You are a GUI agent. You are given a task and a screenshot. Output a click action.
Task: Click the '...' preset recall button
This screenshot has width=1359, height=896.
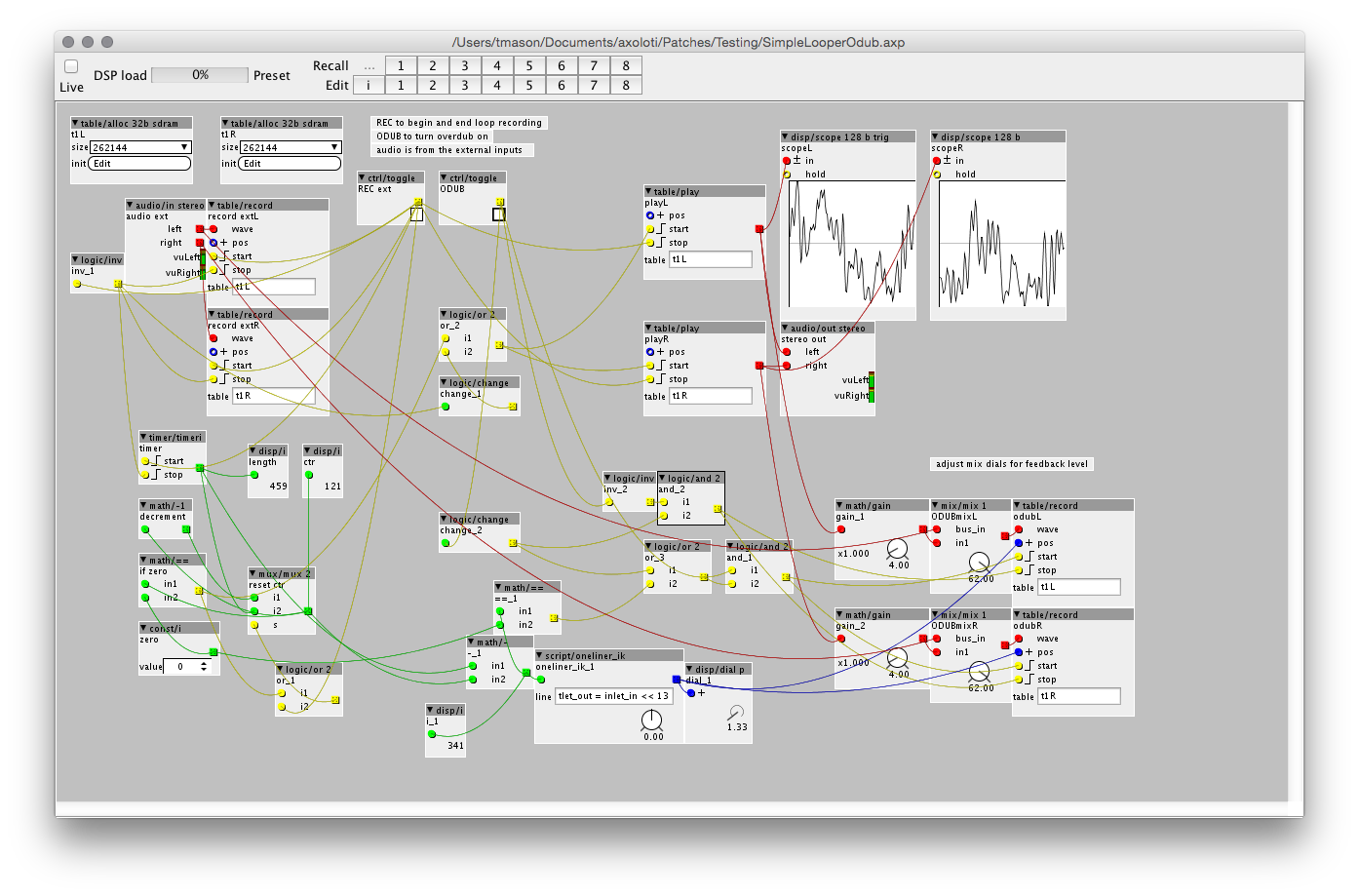pos(369,65)
